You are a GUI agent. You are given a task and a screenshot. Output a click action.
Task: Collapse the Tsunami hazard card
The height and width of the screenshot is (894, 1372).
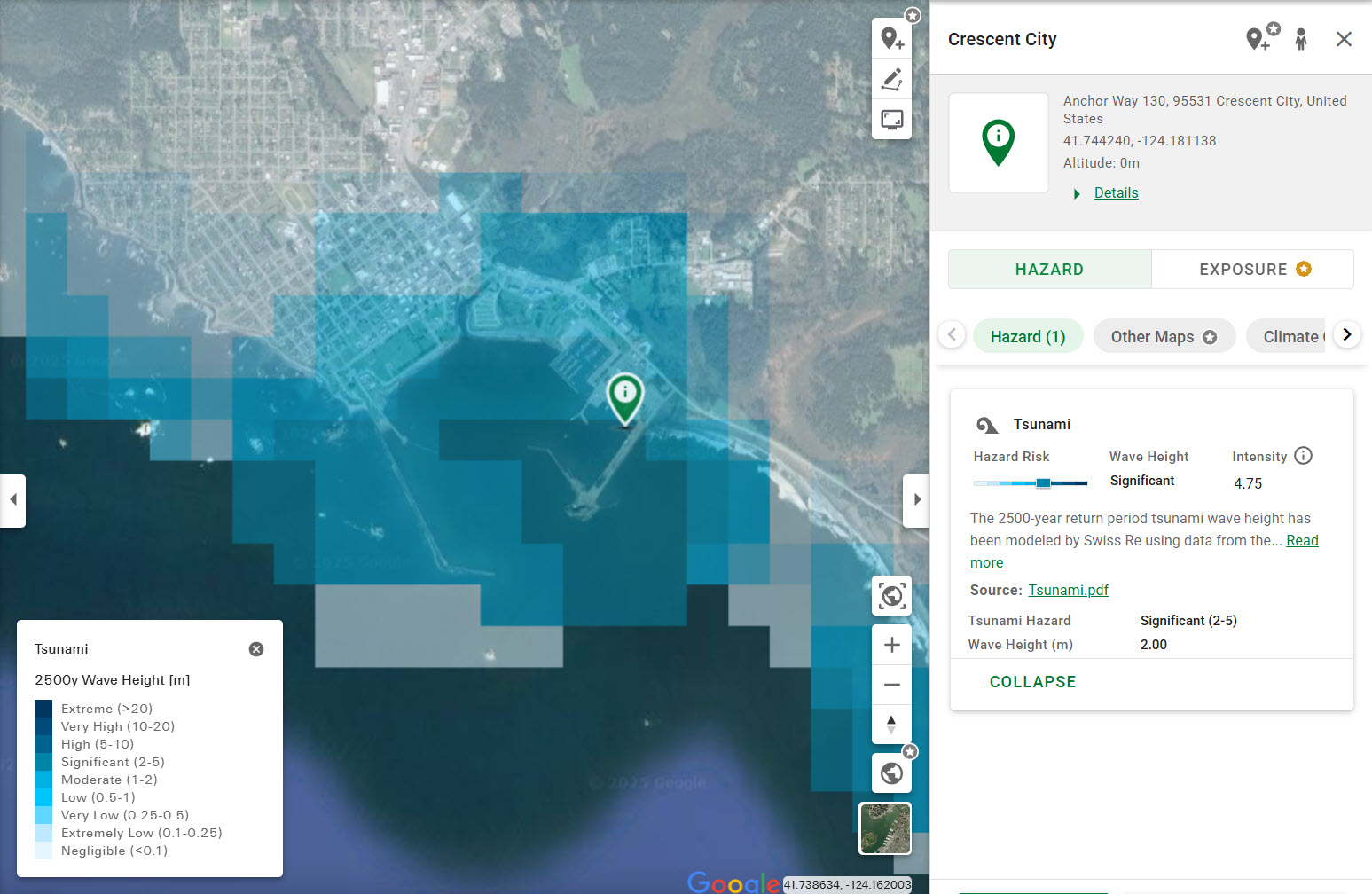pos(1032,681)
